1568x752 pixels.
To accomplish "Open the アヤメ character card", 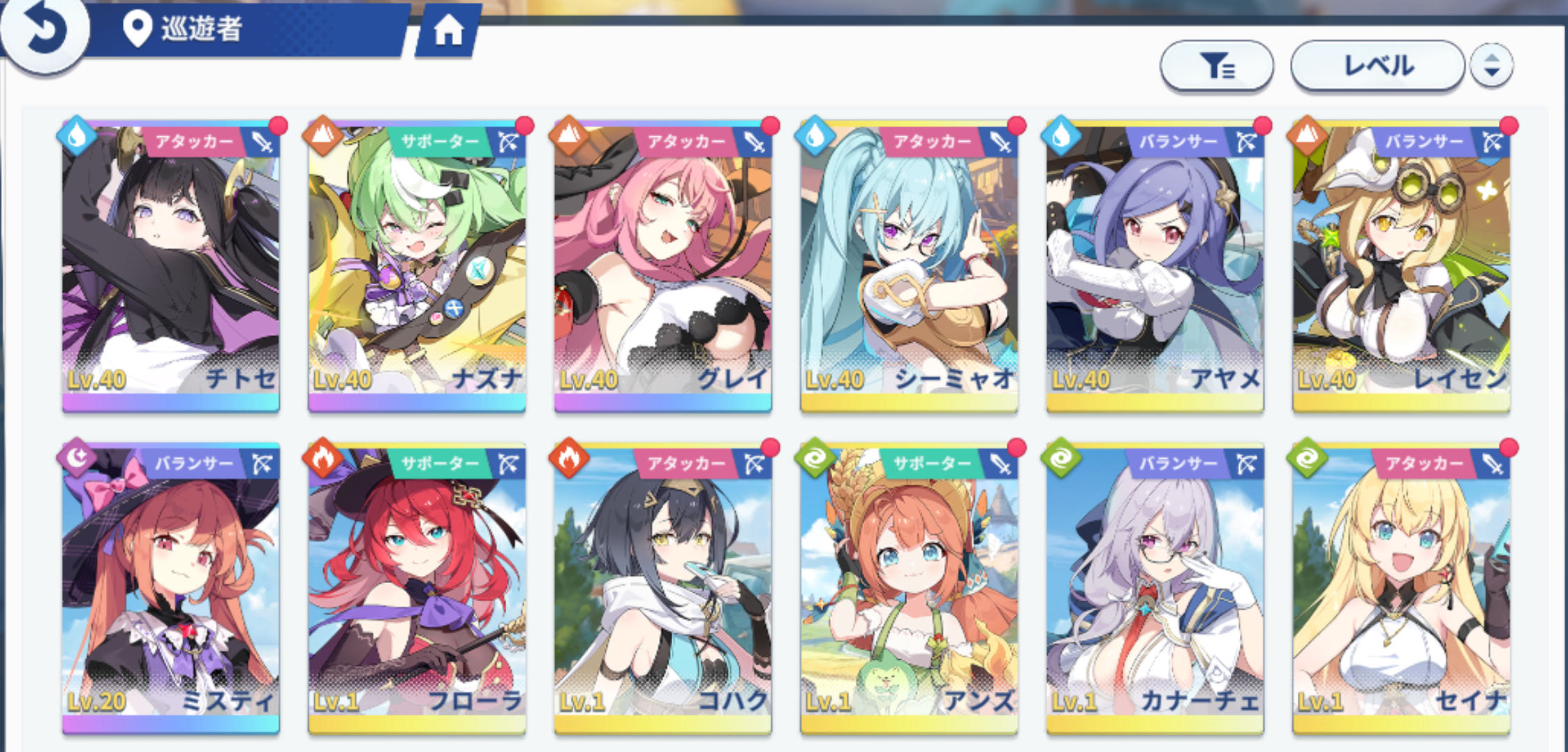I will point(1155,266).
